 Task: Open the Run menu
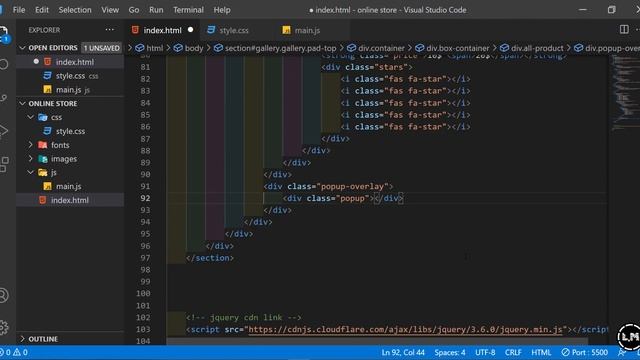(x=156, y=10)
